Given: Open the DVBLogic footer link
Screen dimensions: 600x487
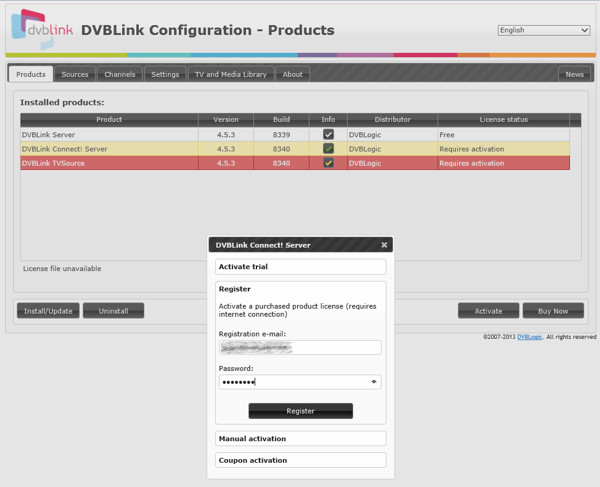Looking at the screenshot, I should [x=530, y=337].
